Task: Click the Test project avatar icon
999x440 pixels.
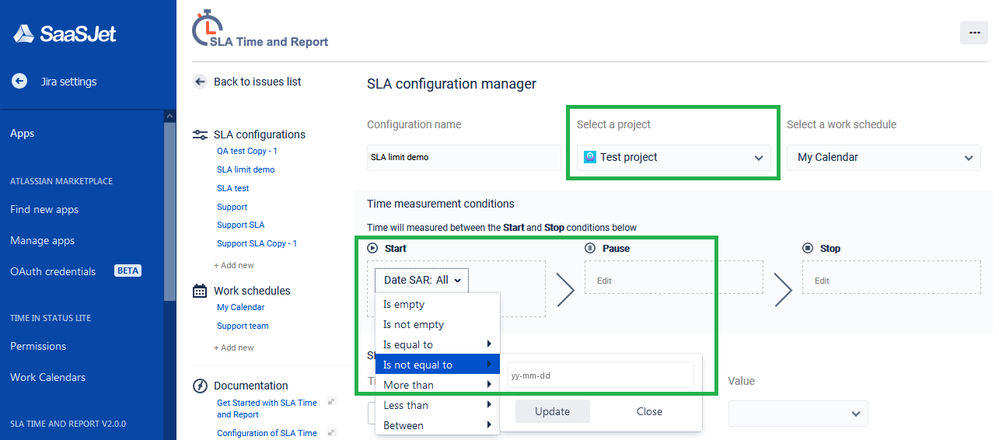Action: (590, 157)
